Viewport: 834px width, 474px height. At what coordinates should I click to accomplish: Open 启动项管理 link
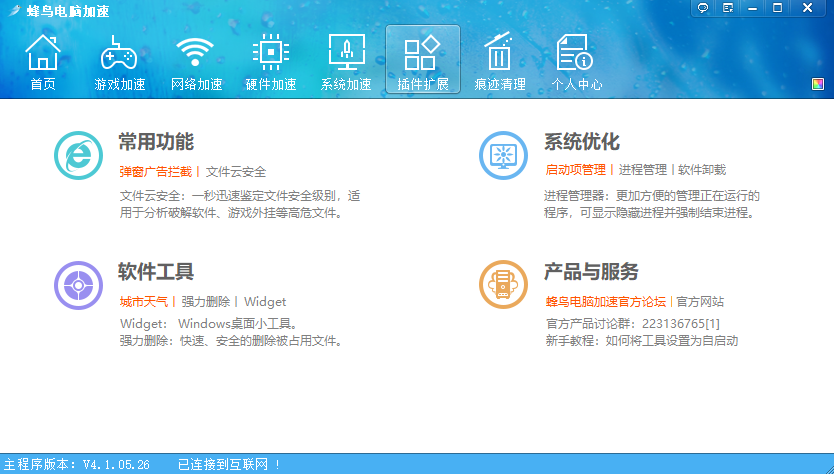coord(576,170)
